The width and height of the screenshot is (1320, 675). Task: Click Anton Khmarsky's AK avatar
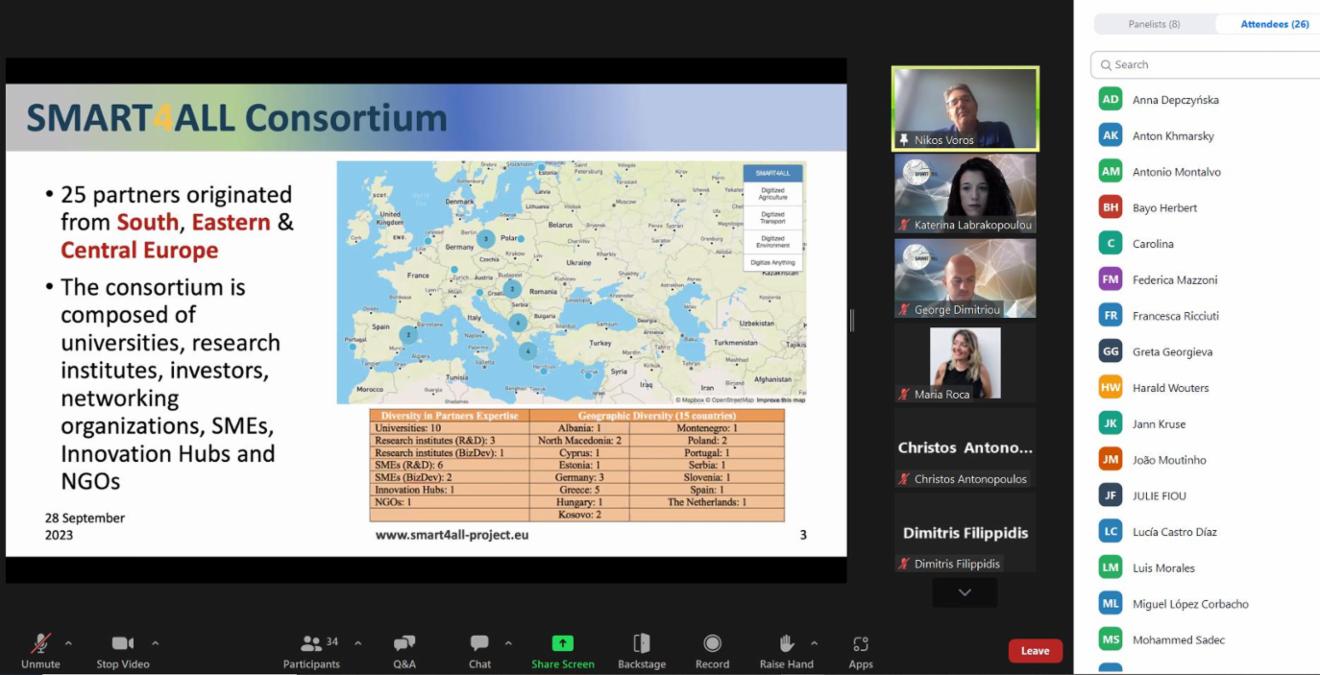tap(1110, 135)
